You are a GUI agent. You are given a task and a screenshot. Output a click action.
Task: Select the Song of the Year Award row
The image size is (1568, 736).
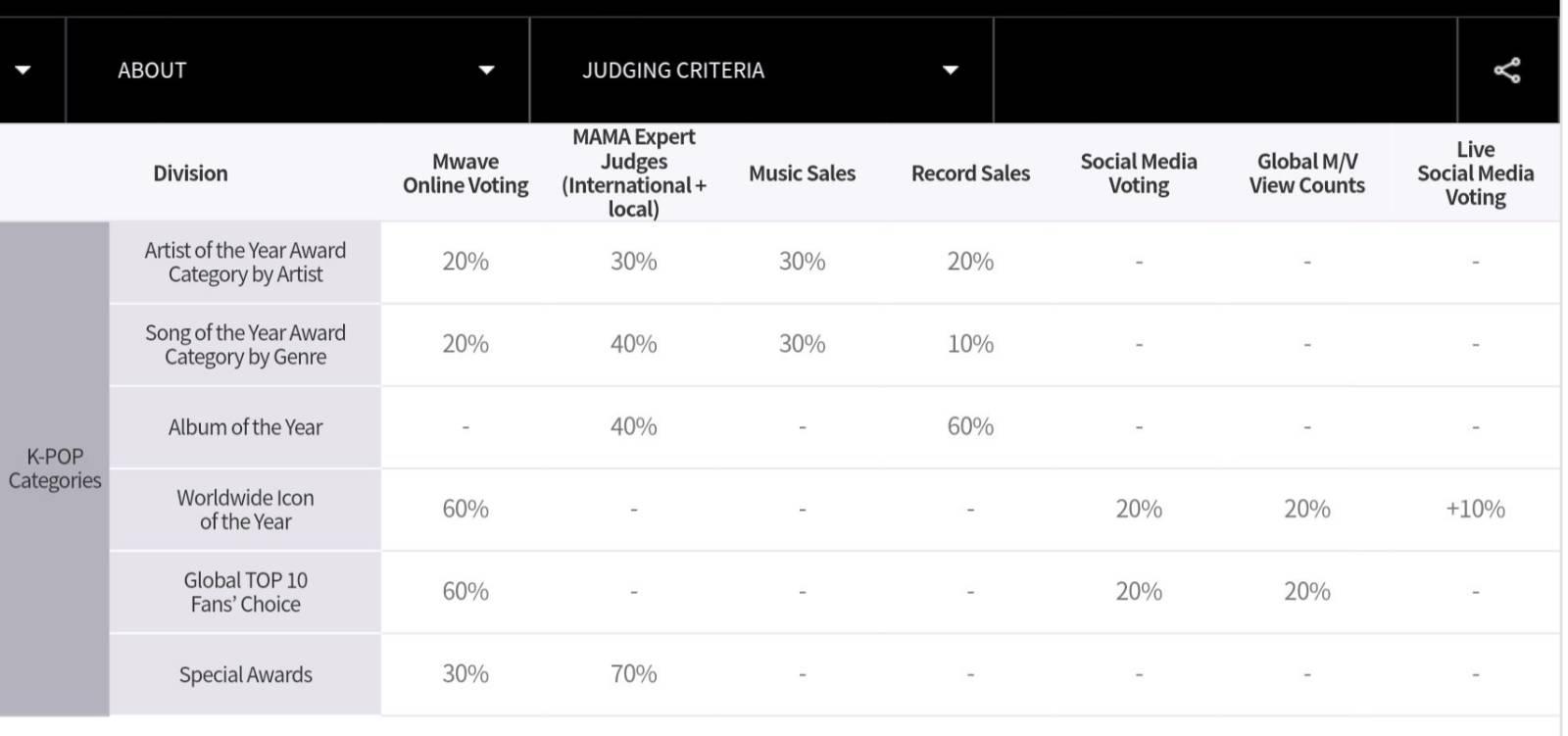[834, 344]
